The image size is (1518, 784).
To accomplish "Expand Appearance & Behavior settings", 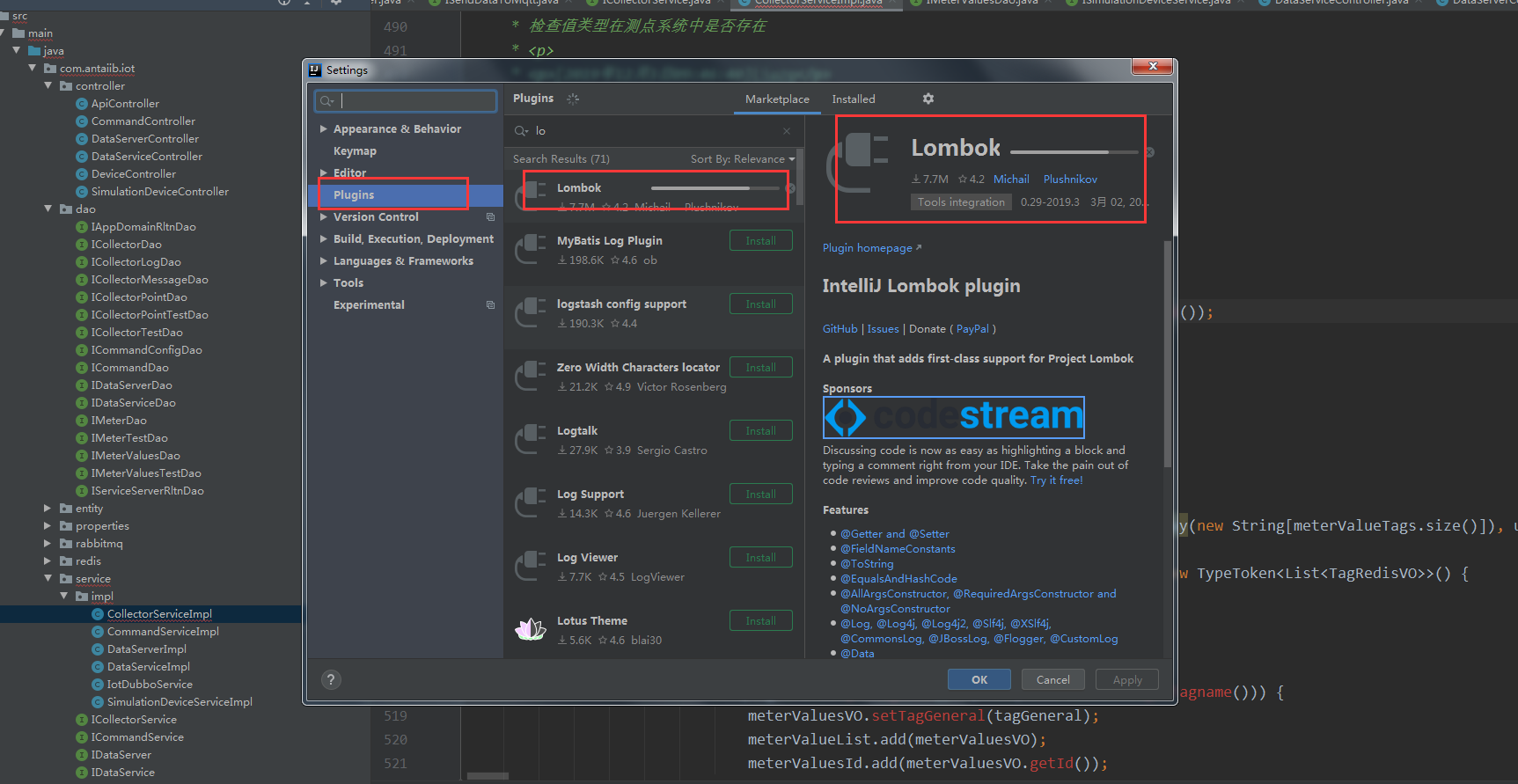I will [324, 129].
